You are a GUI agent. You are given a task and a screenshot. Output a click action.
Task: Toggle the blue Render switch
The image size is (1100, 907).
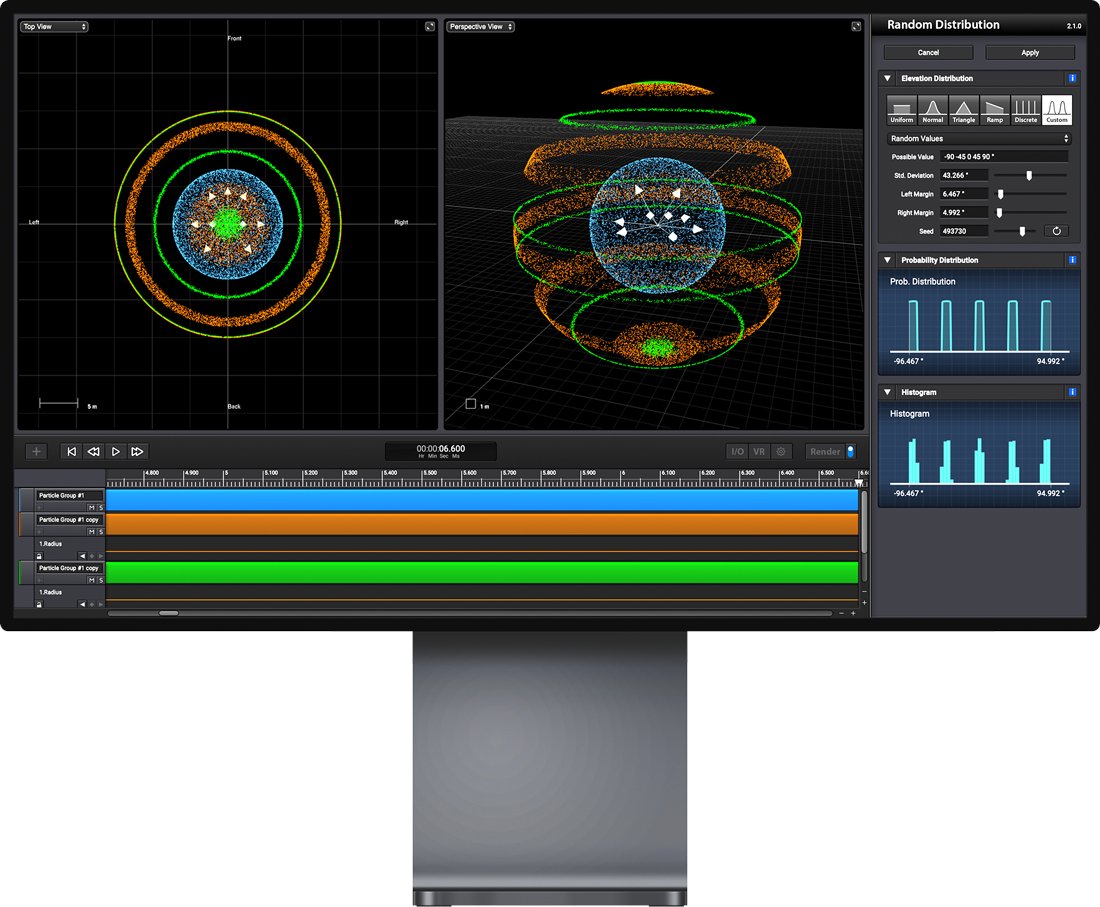[x=850, y=452]
